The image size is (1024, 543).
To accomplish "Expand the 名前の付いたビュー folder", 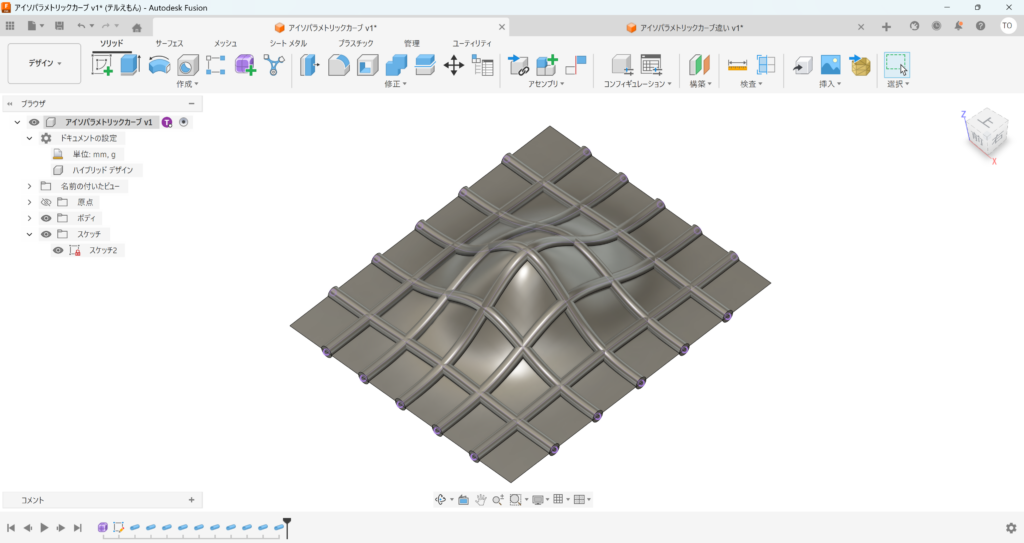I will pos(30,186).
